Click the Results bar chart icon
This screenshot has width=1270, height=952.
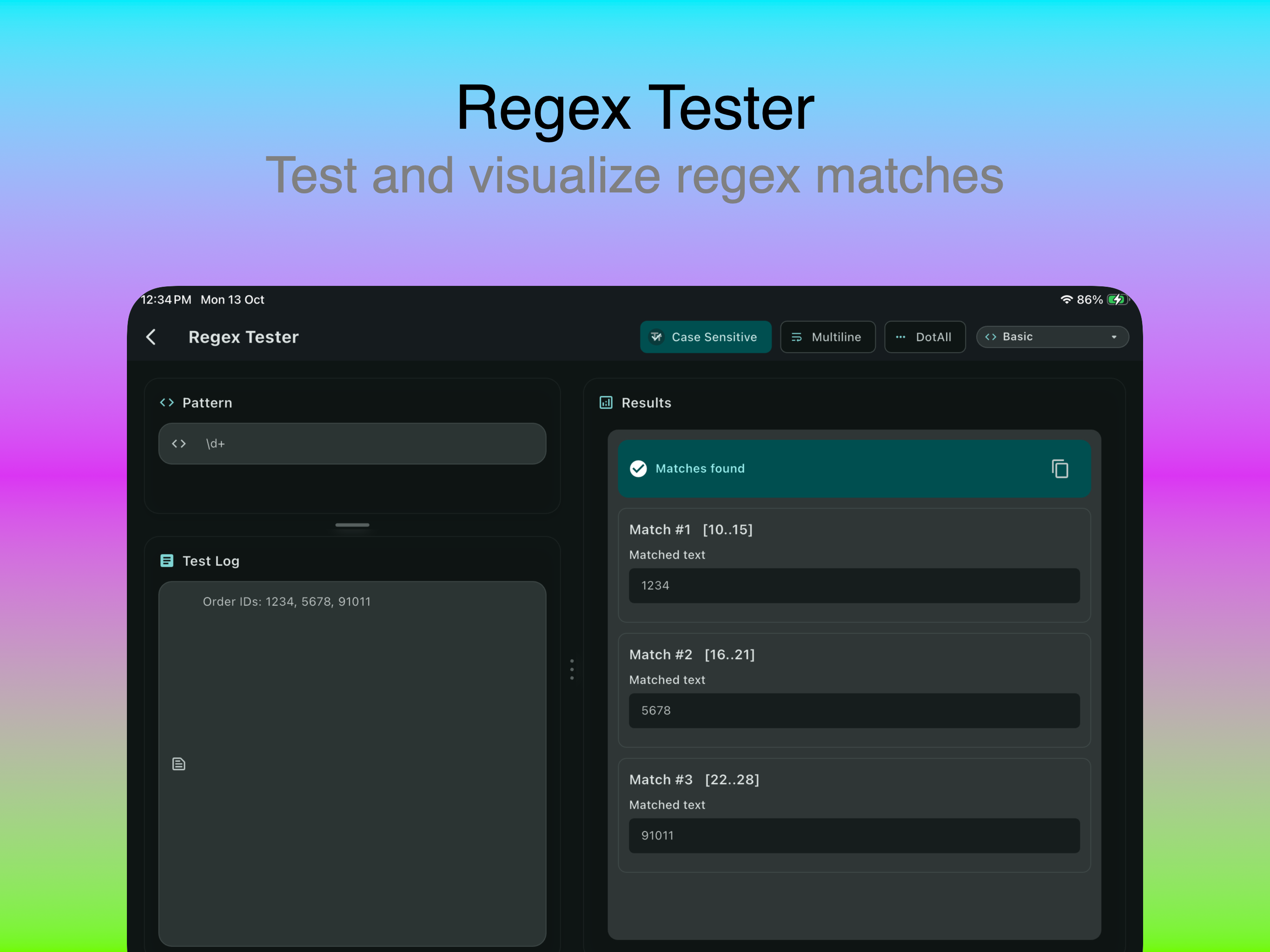[x=606, y=403]
